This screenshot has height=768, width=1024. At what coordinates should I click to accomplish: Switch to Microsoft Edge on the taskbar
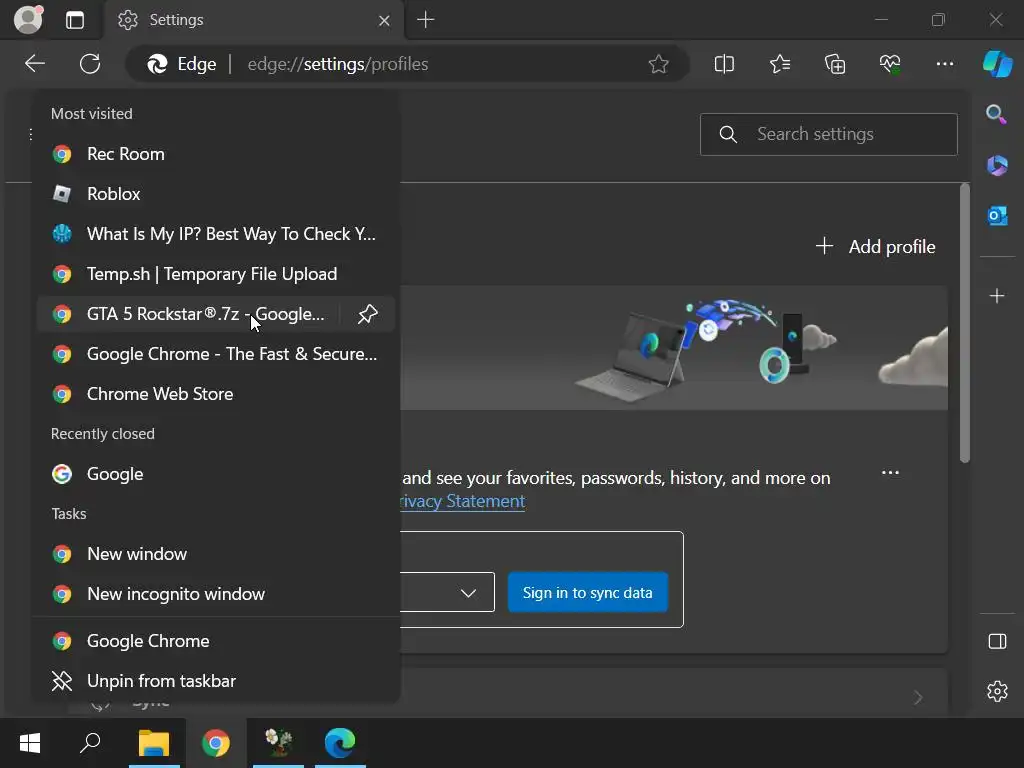[340, 743]
